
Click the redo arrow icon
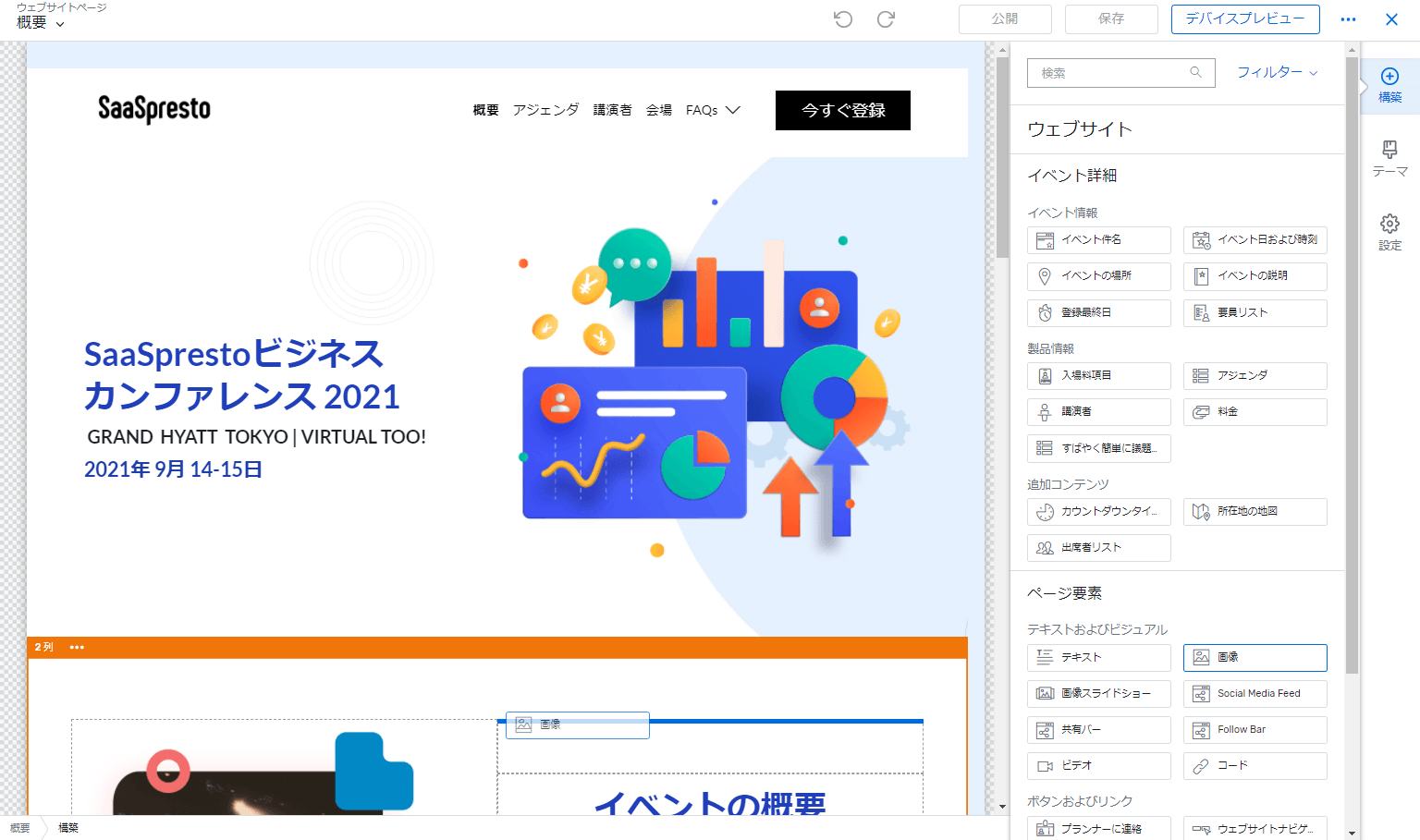886,19
